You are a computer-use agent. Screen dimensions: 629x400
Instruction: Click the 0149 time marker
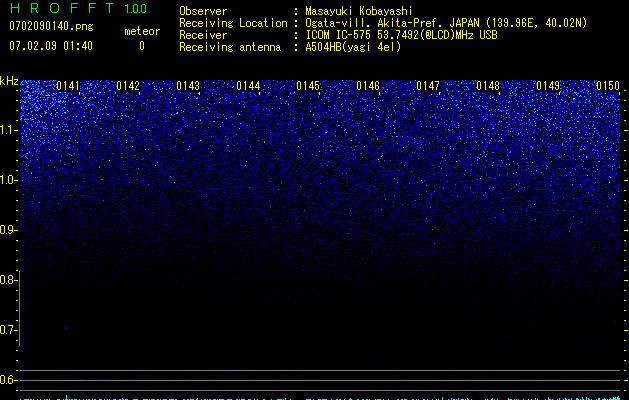point(548,86)
